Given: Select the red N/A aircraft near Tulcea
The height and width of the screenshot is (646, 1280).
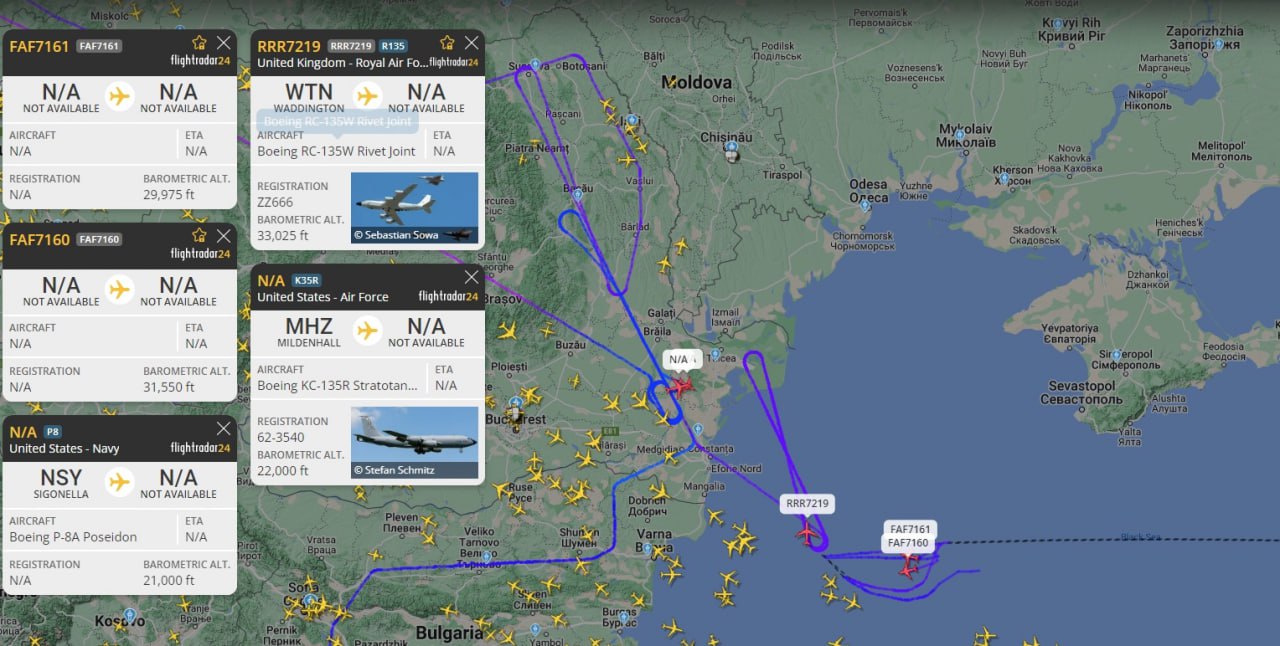Looking at the screenshot, I should pos(681,385).
